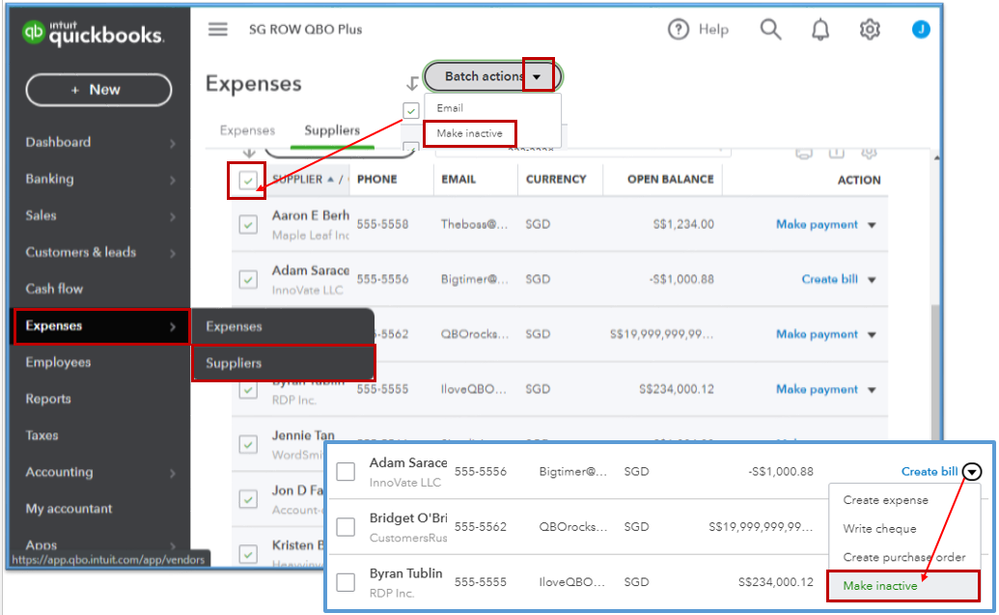Select Suppliers in the Expenses flyout

[234, 363]
